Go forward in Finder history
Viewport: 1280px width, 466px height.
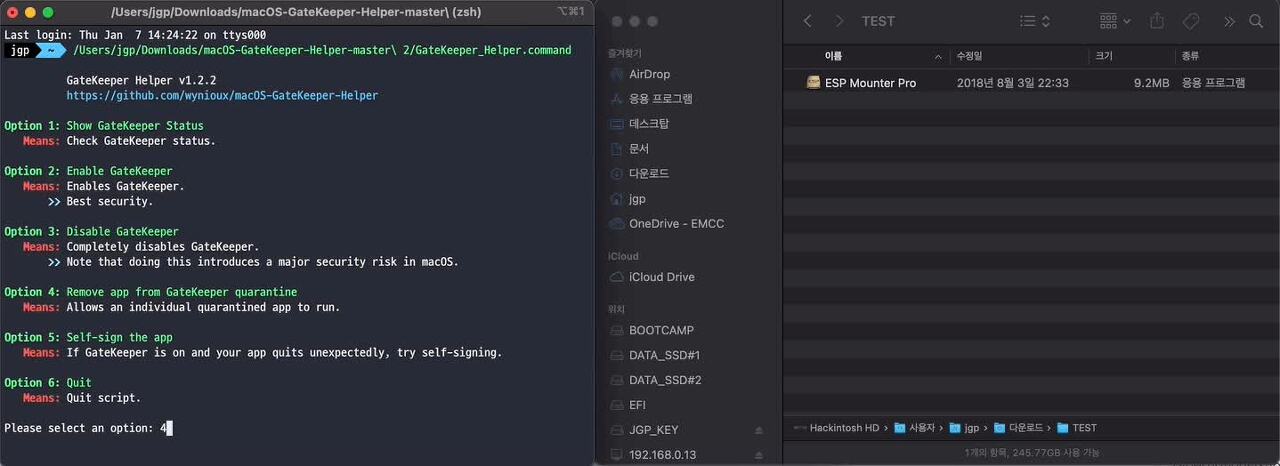coord(839,21)
